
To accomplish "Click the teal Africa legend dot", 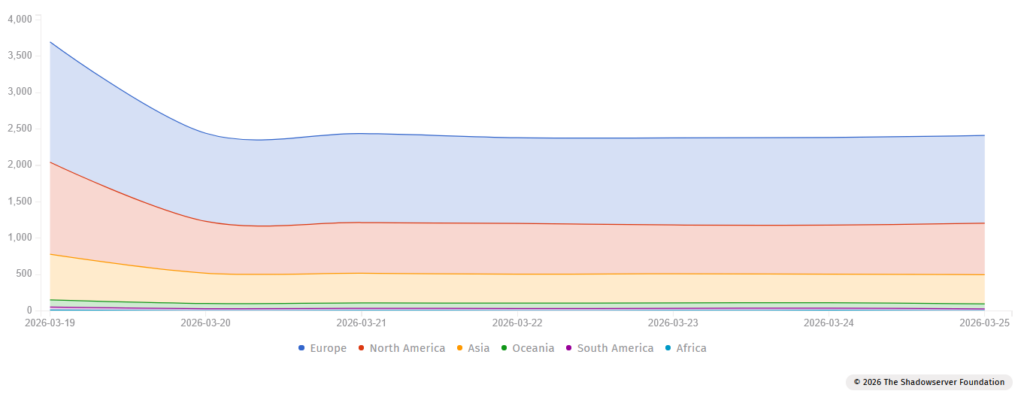I will coord(668,348).
